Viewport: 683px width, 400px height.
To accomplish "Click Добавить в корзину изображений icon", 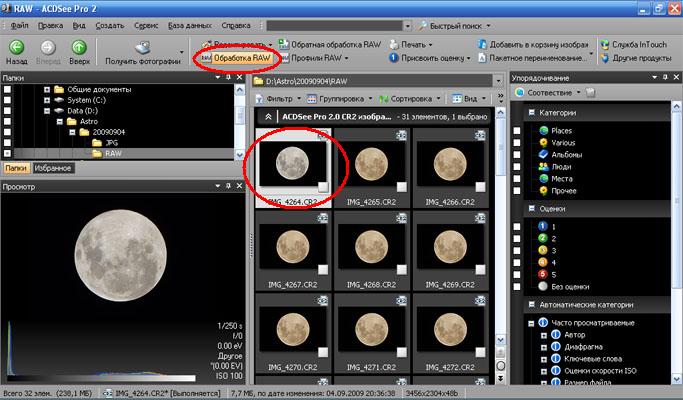I will pyautogui.click(x=482, y=44).
